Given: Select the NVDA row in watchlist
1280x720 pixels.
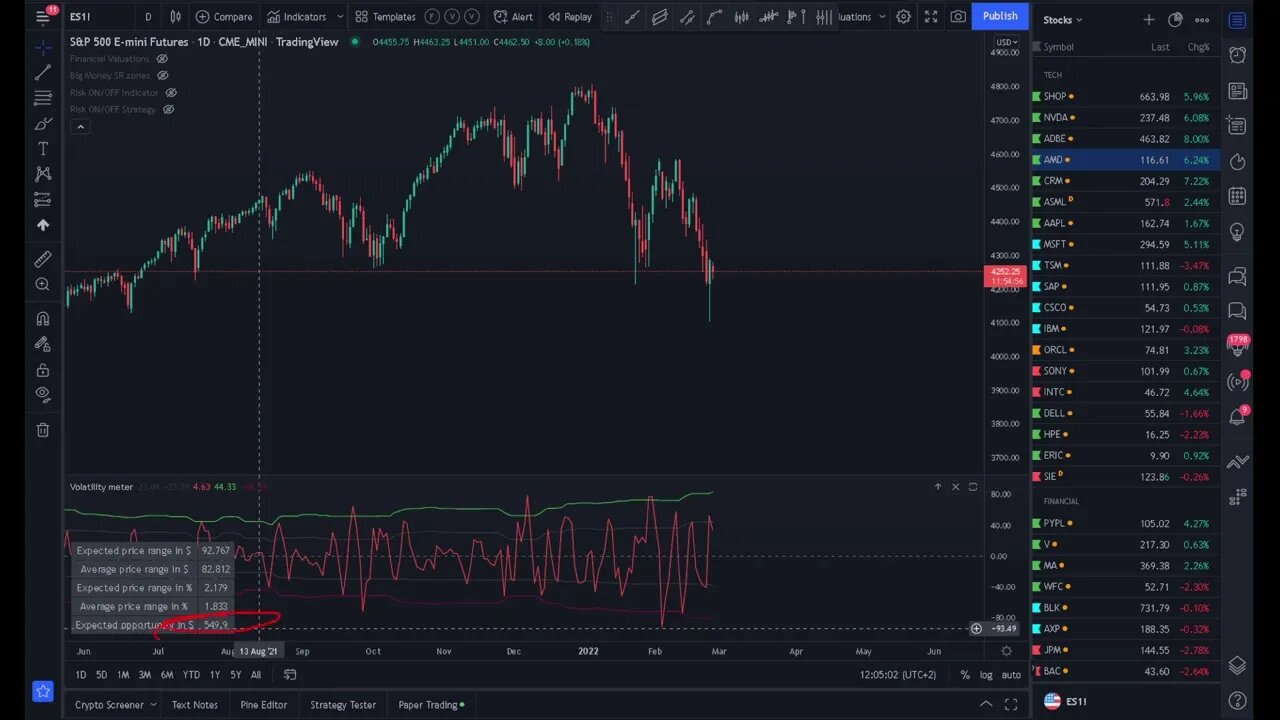Looking at the screenshot, I should [1125, 117].
